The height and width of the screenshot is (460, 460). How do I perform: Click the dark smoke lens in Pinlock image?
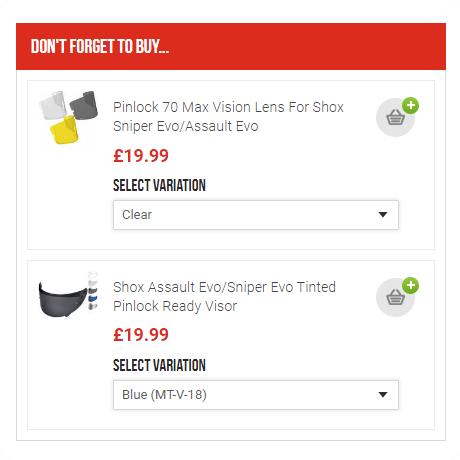84,105
